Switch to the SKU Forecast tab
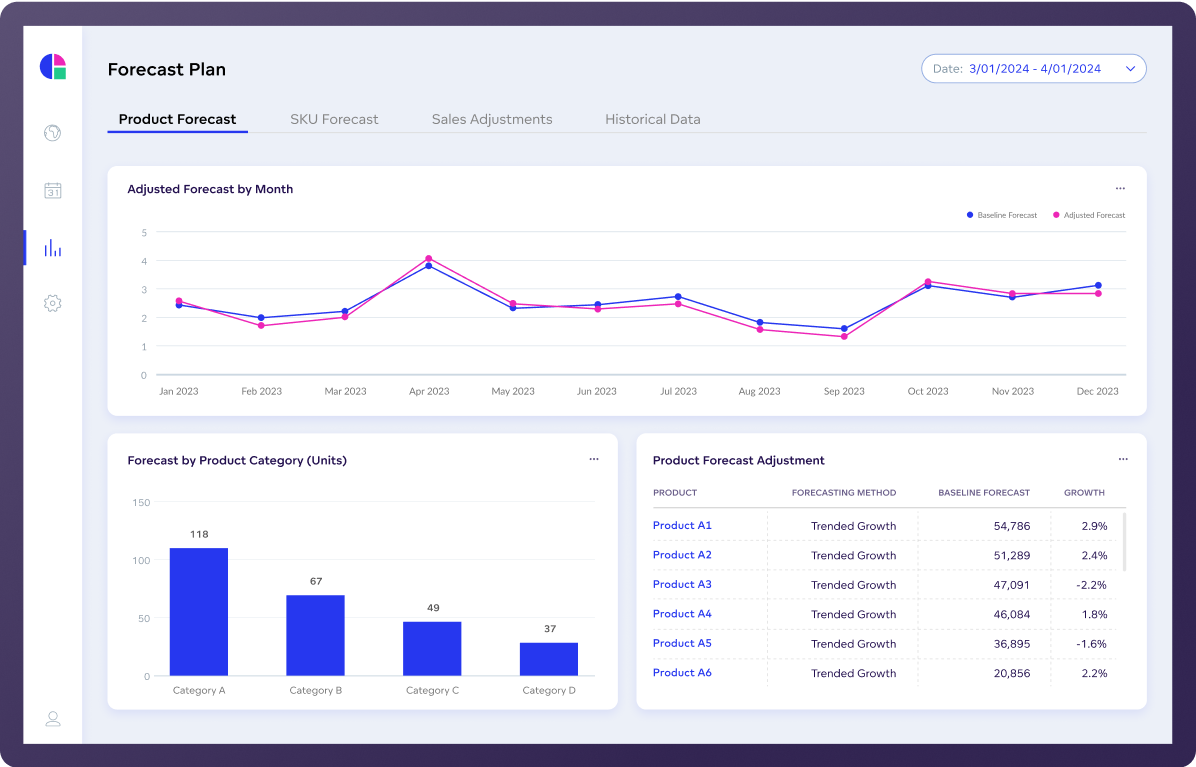Image resolution: width=1196 pixels, height=767 pixels. tap(334, 119)
